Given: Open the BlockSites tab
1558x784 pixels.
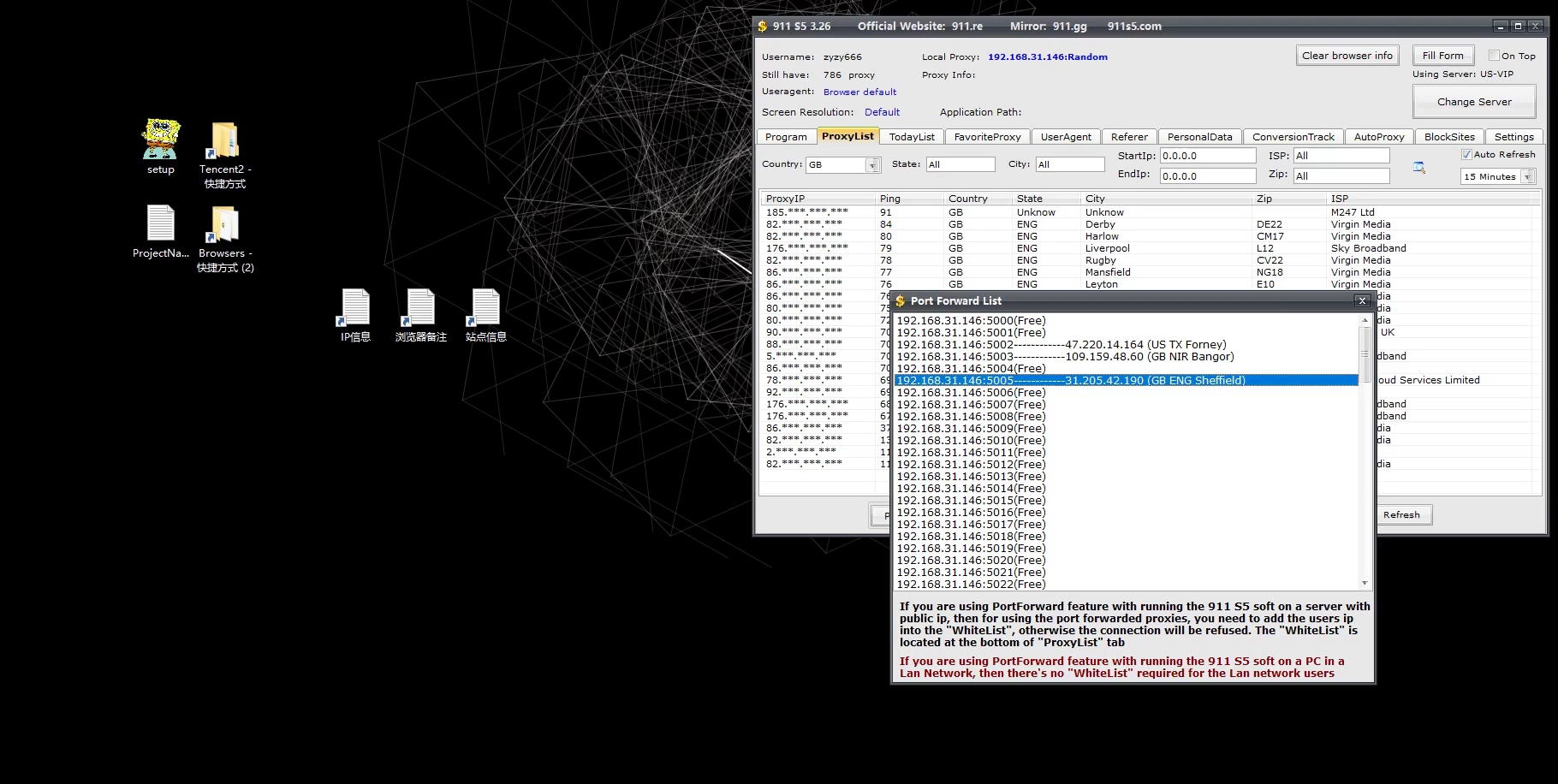Looking at the screenshot, I should (x=1449, y=137).
